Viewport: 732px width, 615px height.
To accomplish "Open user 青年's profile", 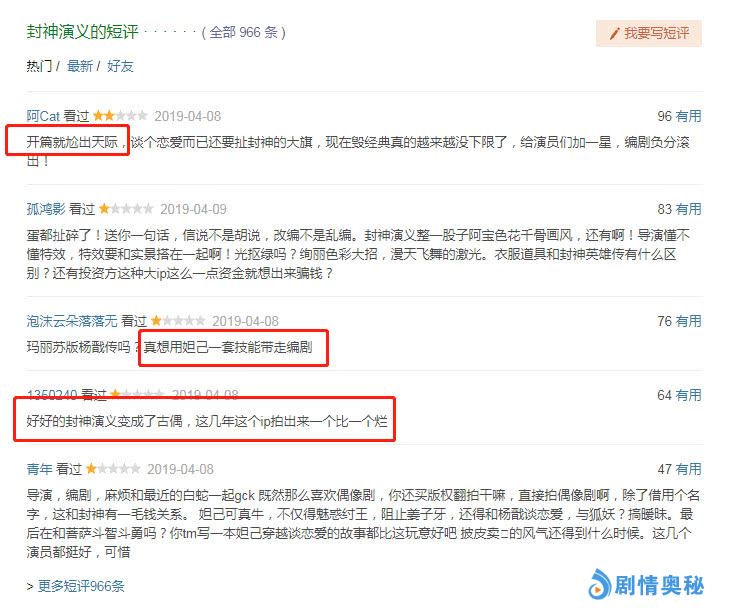I will point(39,469).
